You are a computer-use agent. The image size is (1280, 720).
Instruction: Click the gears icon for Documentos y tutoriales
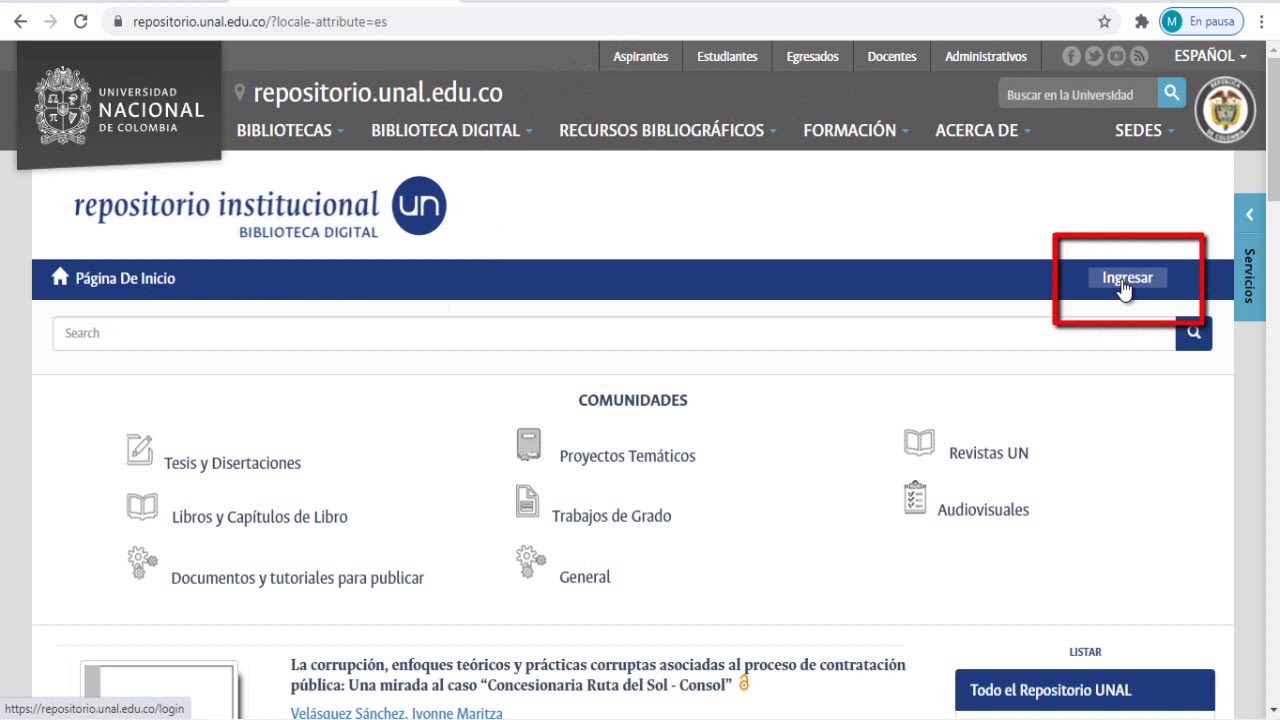(142, 562)
